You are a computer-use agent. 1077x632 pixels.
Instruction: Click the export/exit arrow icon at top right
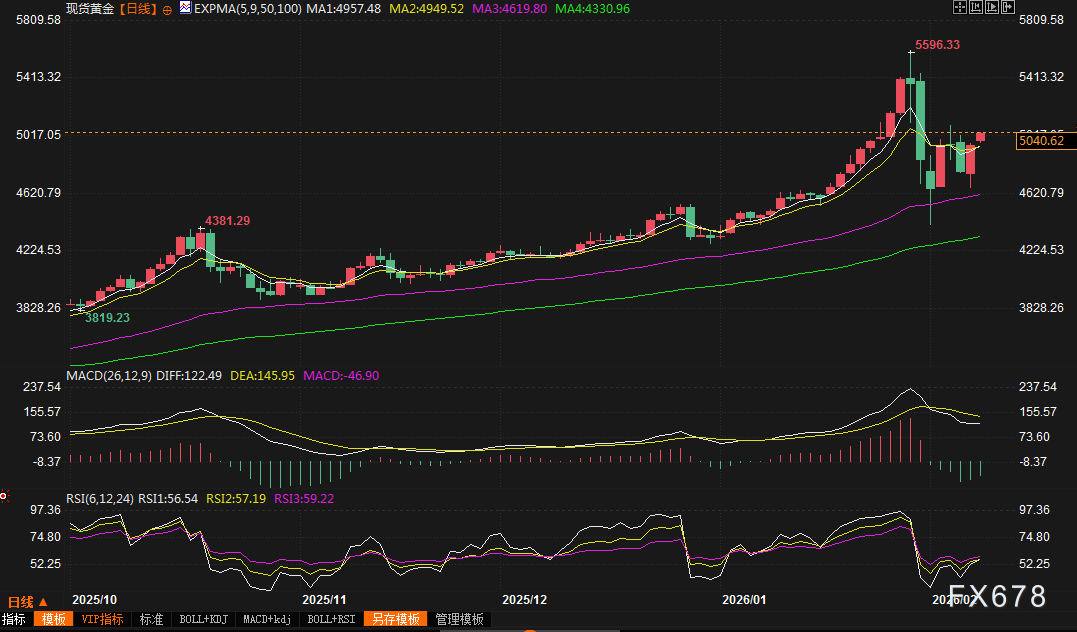point(1008,7)
